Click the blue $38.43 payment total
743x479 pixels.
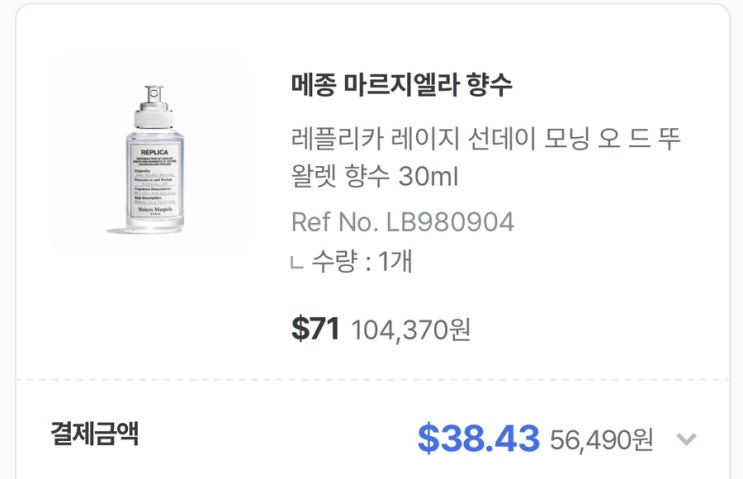pos(478,437)
